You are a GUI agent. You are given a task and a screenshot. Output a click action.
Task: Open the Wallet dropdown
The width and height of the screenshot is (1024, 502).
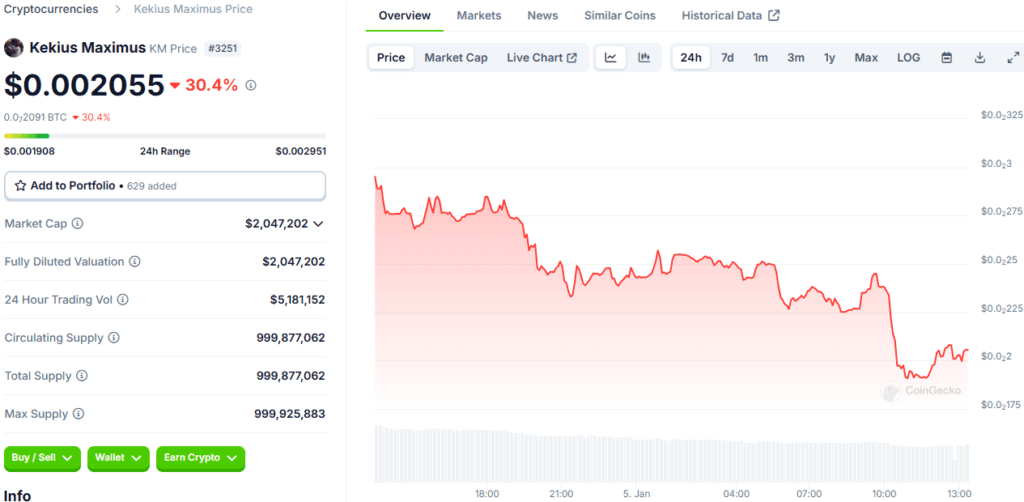click(118, 458)
